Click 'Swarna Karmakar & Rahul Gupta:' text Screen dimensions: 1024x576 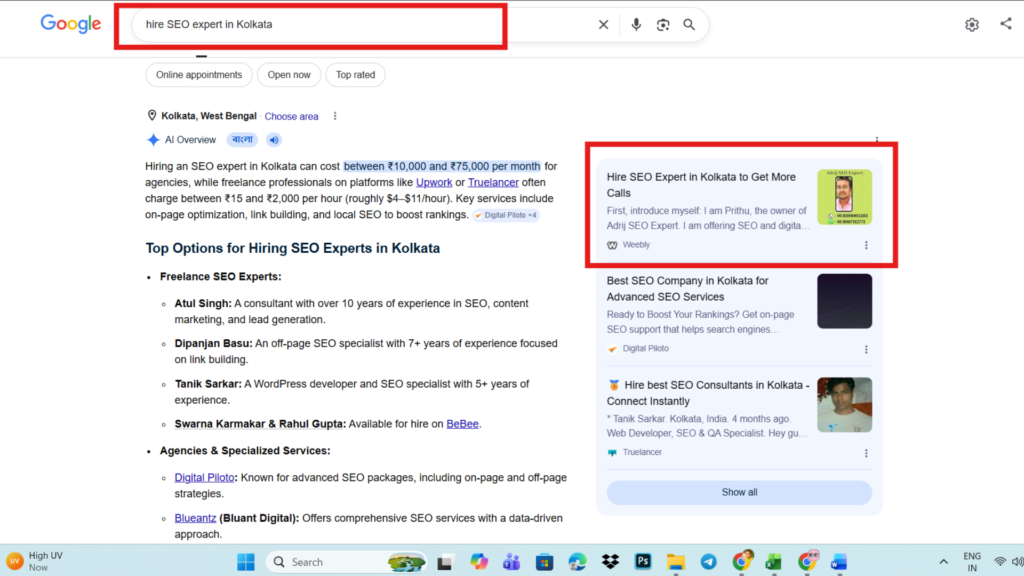pos(260,424)
